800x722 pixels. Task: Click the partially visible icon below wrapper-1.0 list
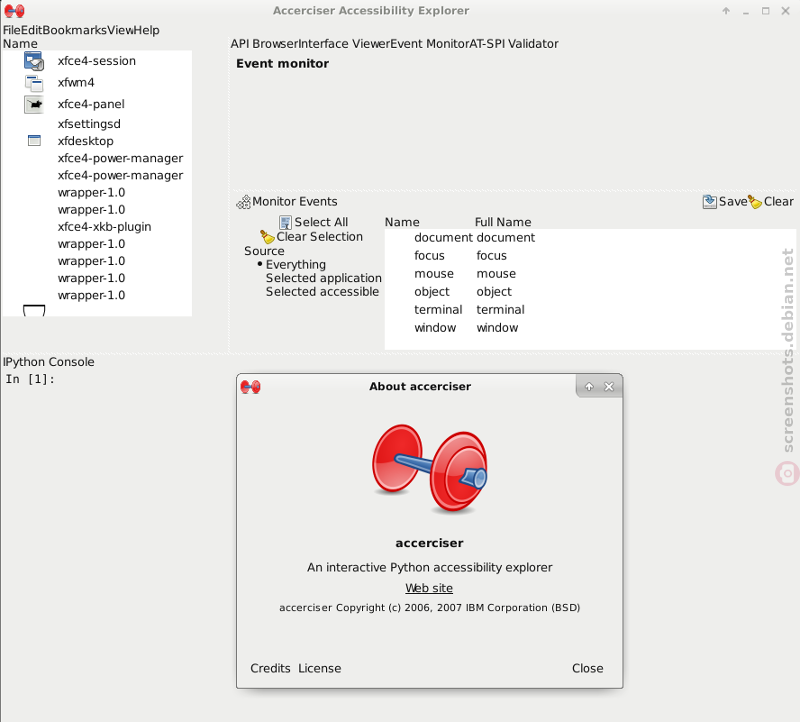[34, 310]
